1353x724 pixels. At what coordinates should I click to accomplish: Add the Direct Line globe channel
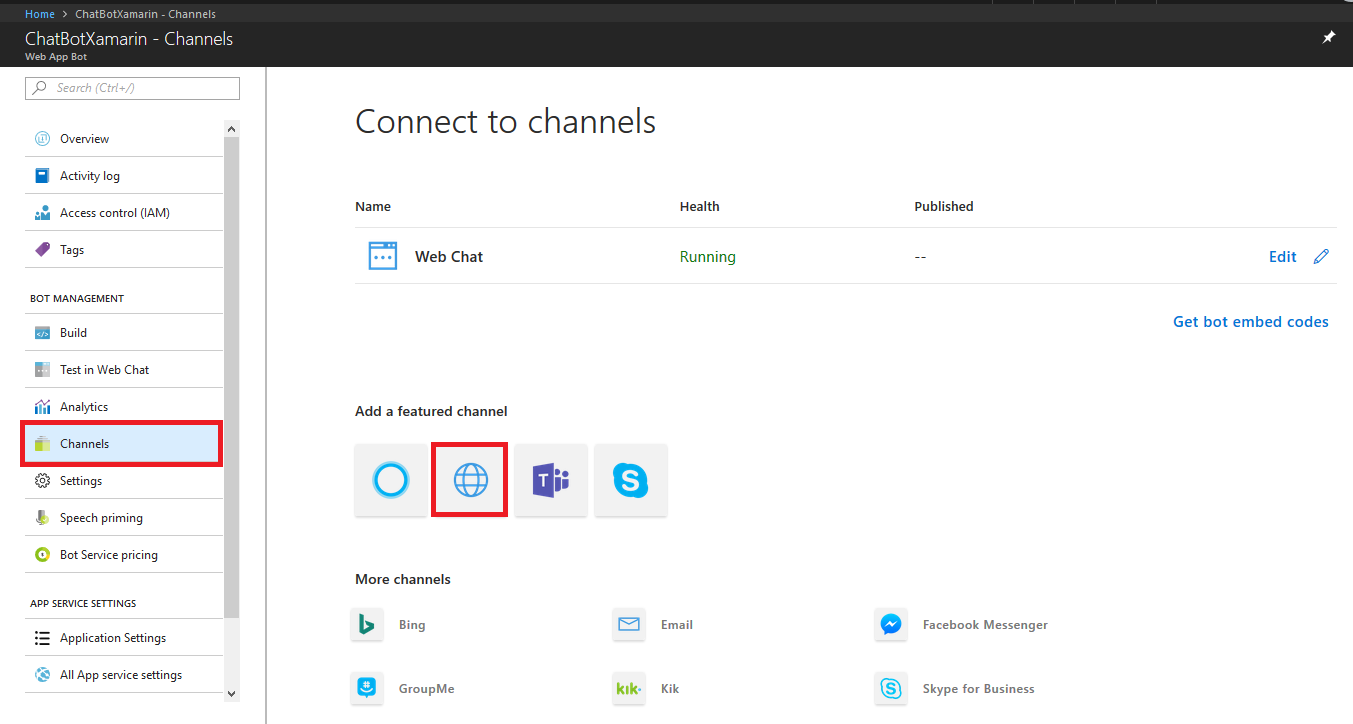(470, 480)
